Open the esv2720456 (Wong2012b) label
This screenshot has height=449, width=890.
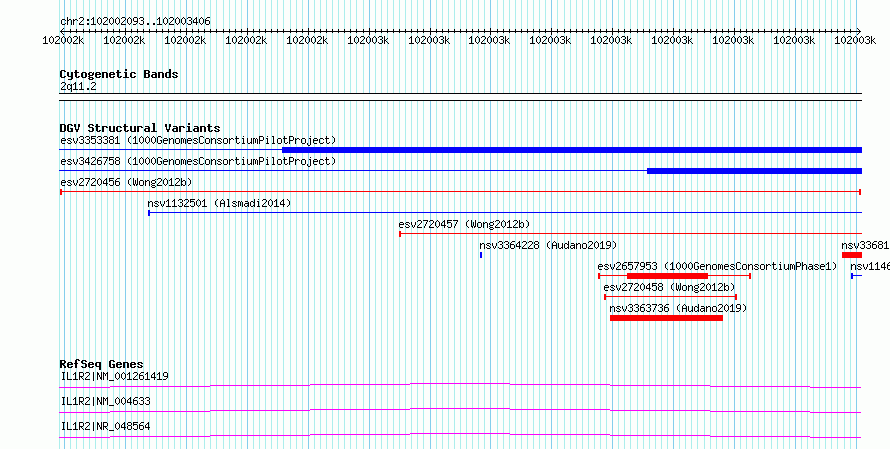coord(126,182)
